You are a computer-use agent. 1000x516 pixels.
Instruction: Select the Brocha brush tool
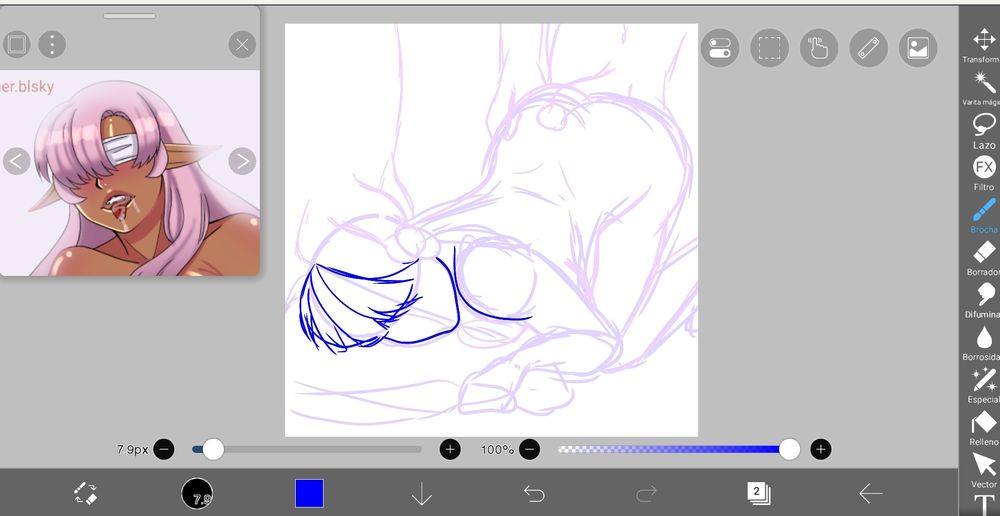point(983,215)
